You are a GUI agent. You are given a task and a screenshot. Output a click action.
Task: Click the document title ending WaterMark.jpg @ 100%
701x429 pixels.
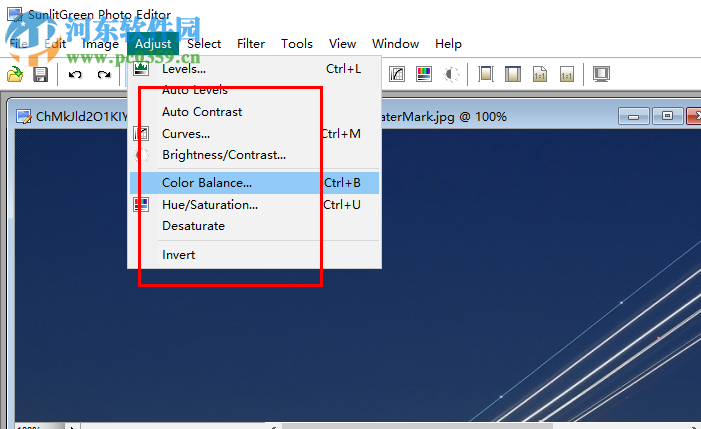443,117
